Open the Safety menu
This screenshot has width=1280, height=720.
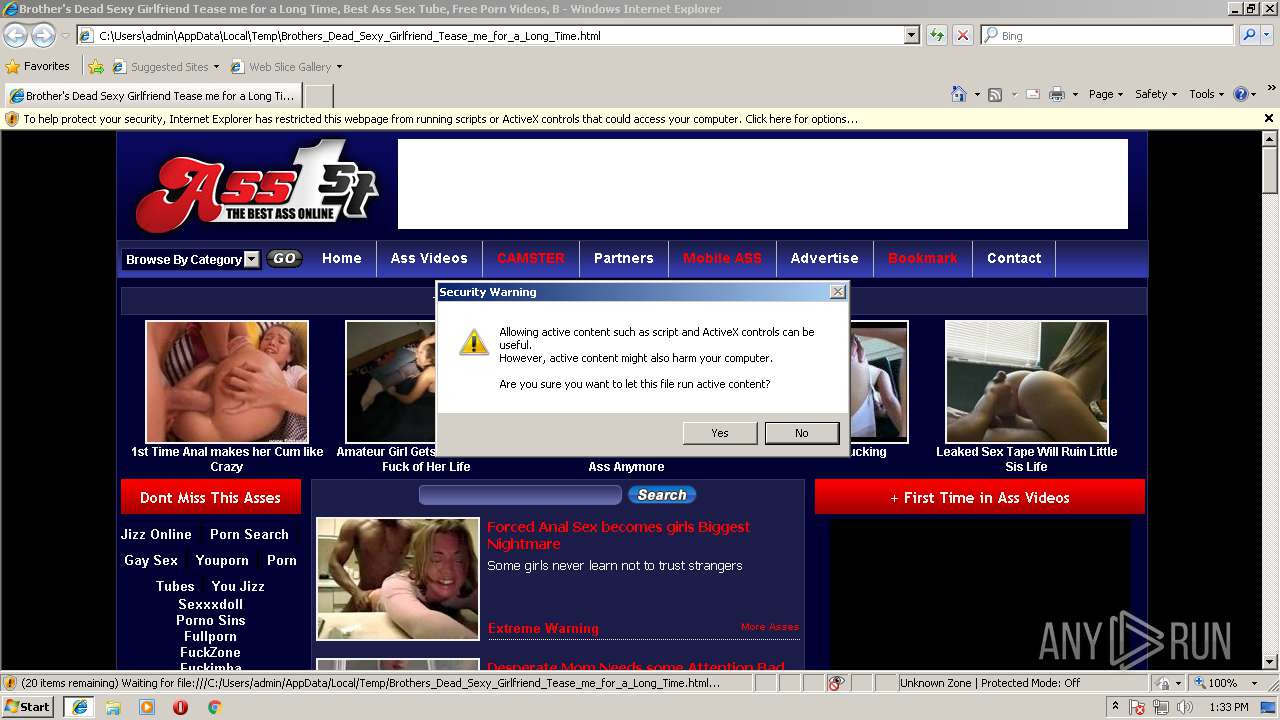[x=1156, y=94]
